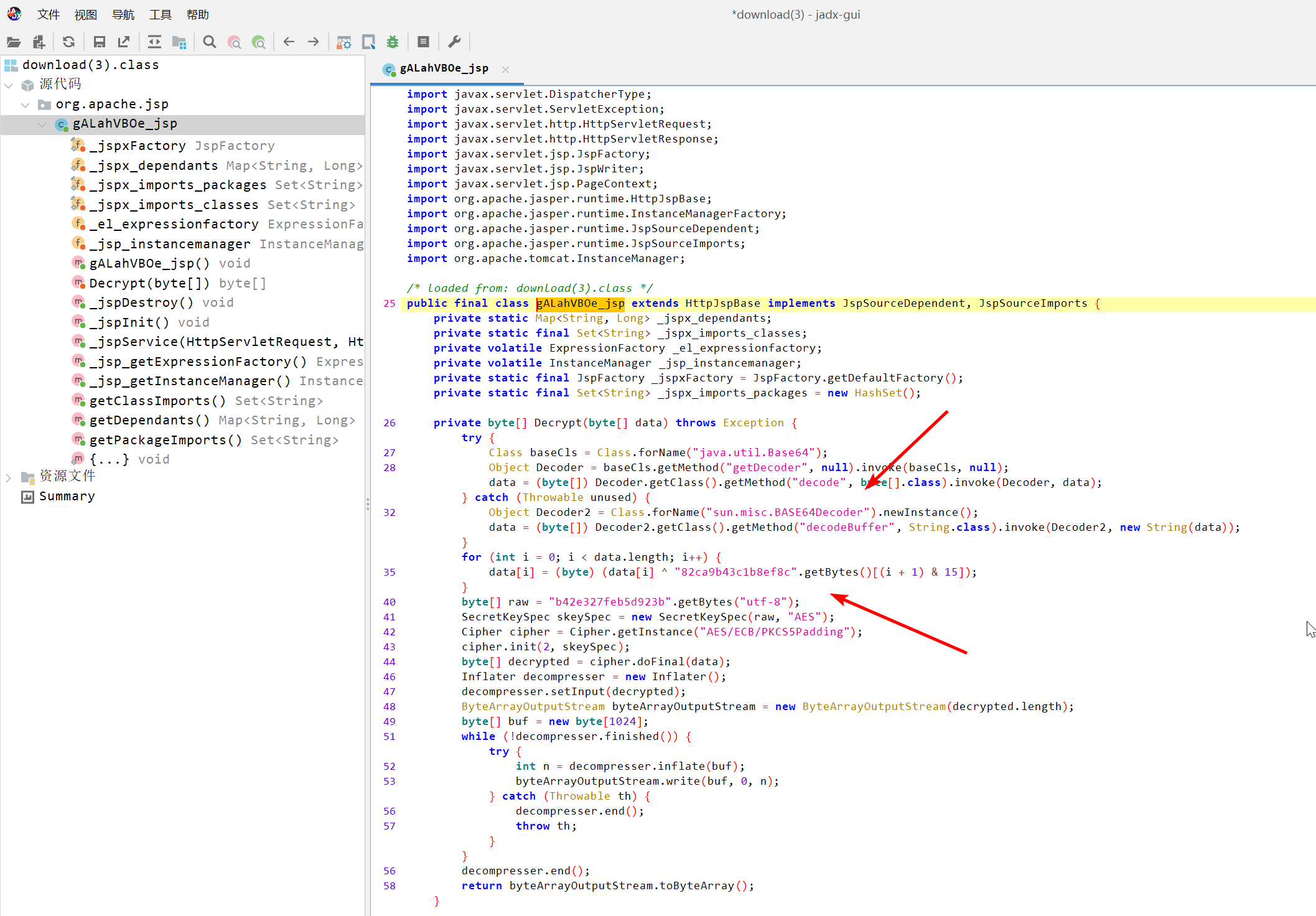Navigate back with left arrow
The image size is (1316, 916).
[289, 42]
